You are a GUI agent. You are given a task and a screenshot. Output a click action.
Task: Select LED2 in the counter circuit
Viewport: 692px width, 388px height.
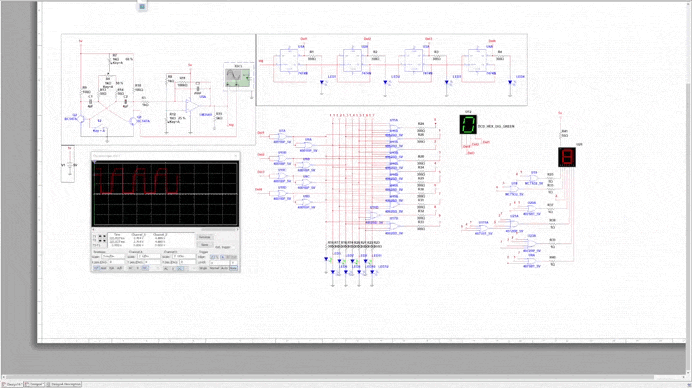point(385,82)
